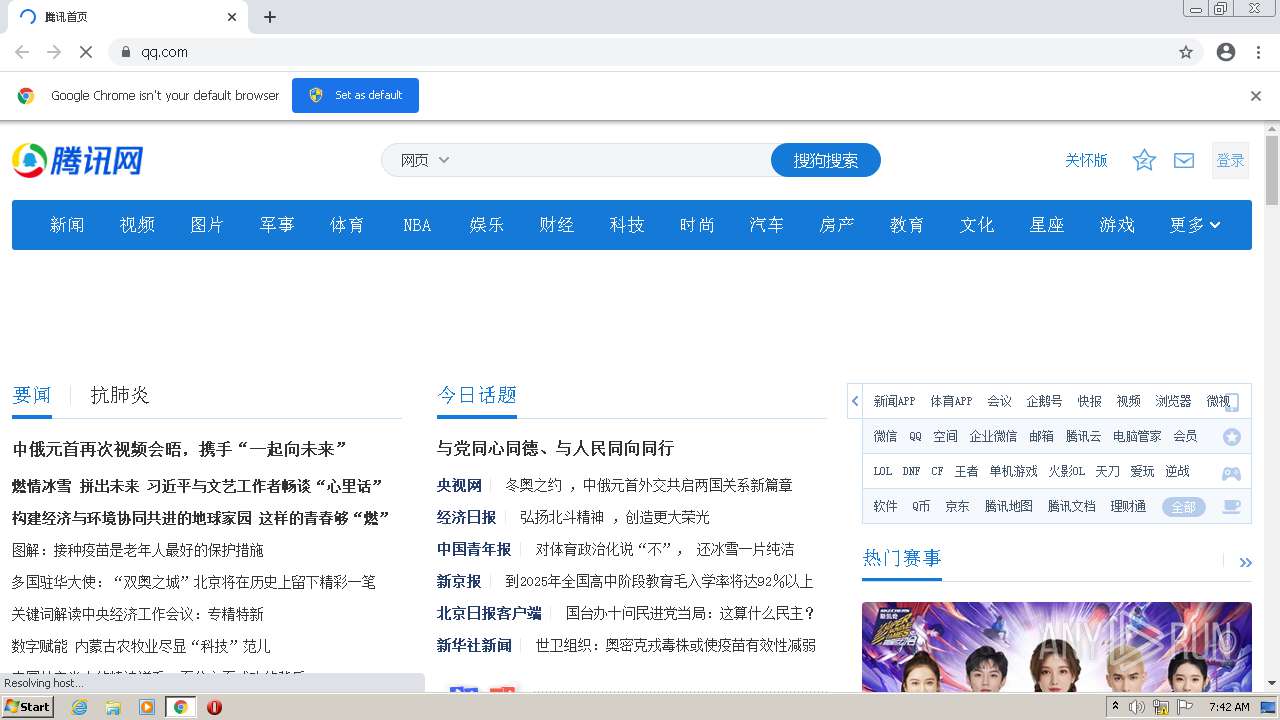Open the 视频 navigation item
Image resolution: width=1280 pixels, height=720 pixels.
pyautogui.click(x=137, y=225)
